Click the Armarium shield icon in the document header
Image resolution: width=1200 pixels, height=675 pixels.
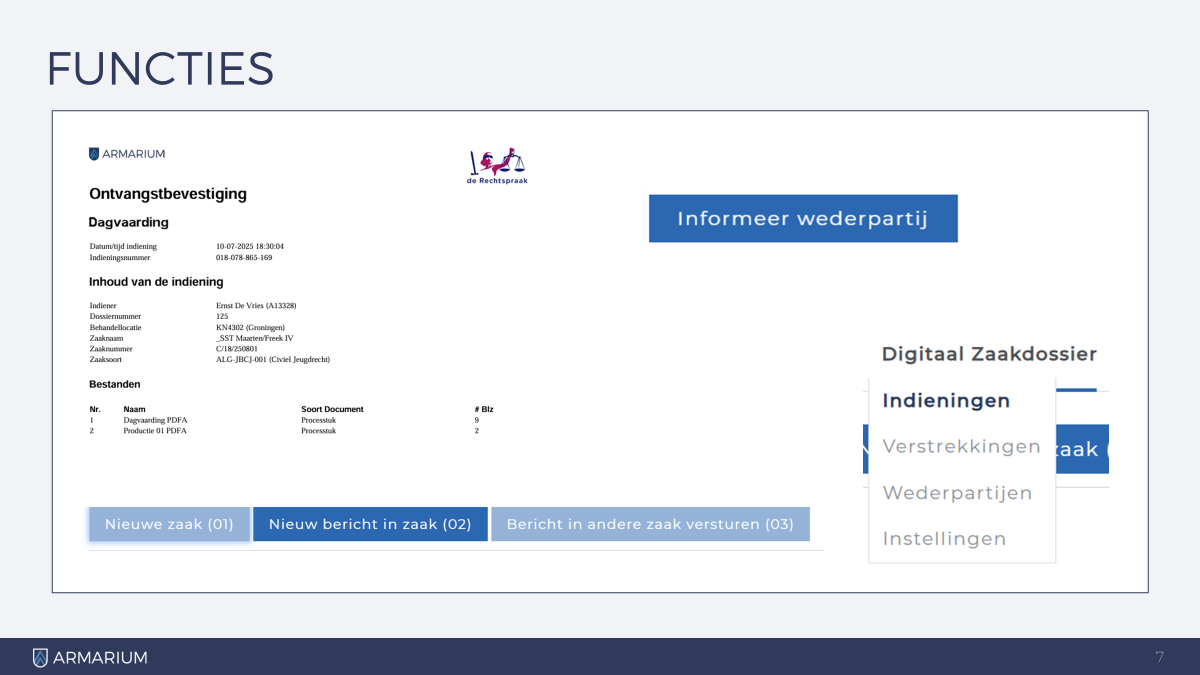click(x=94, y=154)
